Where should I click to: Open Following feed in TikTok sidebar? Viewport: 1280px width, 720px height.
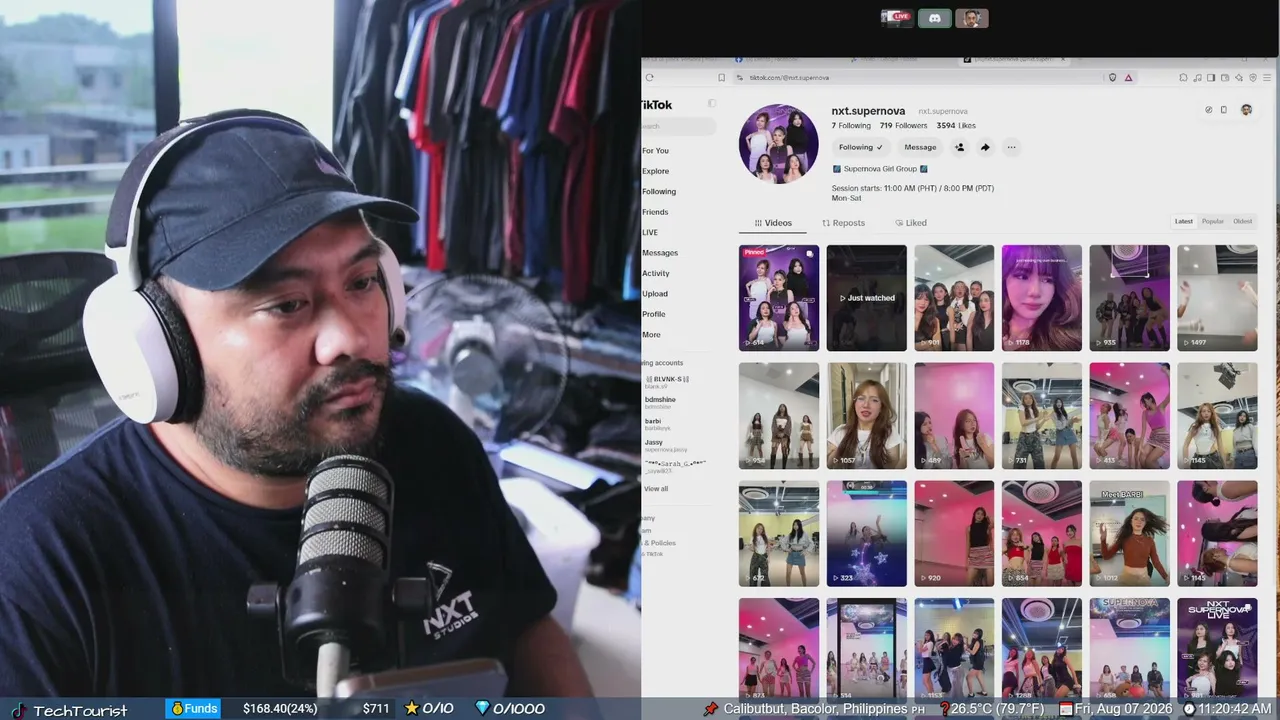pos(659,191)
